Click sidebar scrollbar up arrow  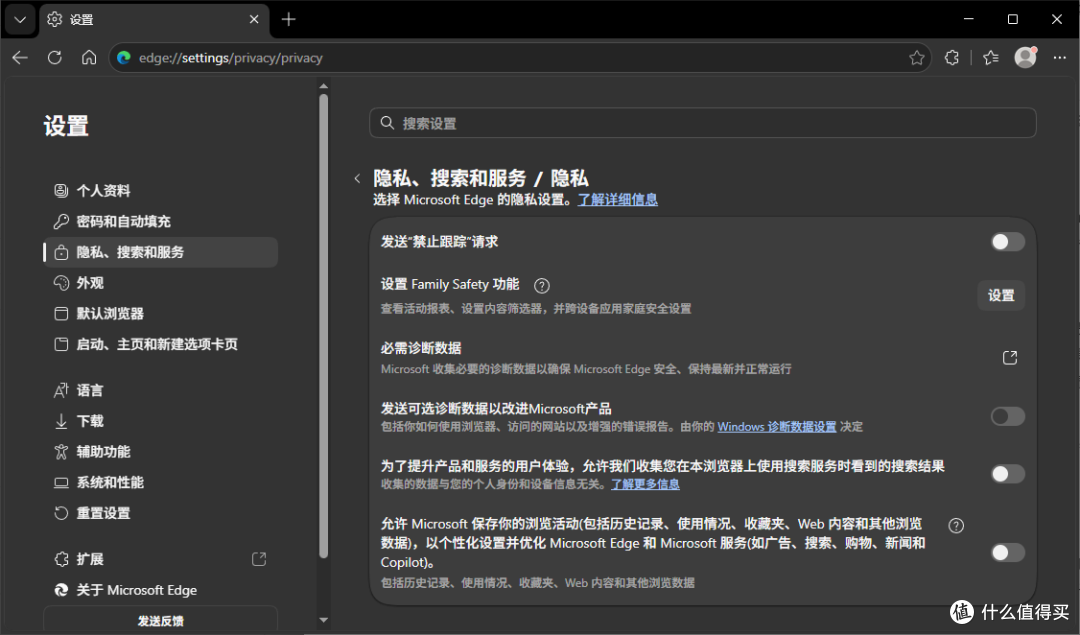tap(324, 86)
